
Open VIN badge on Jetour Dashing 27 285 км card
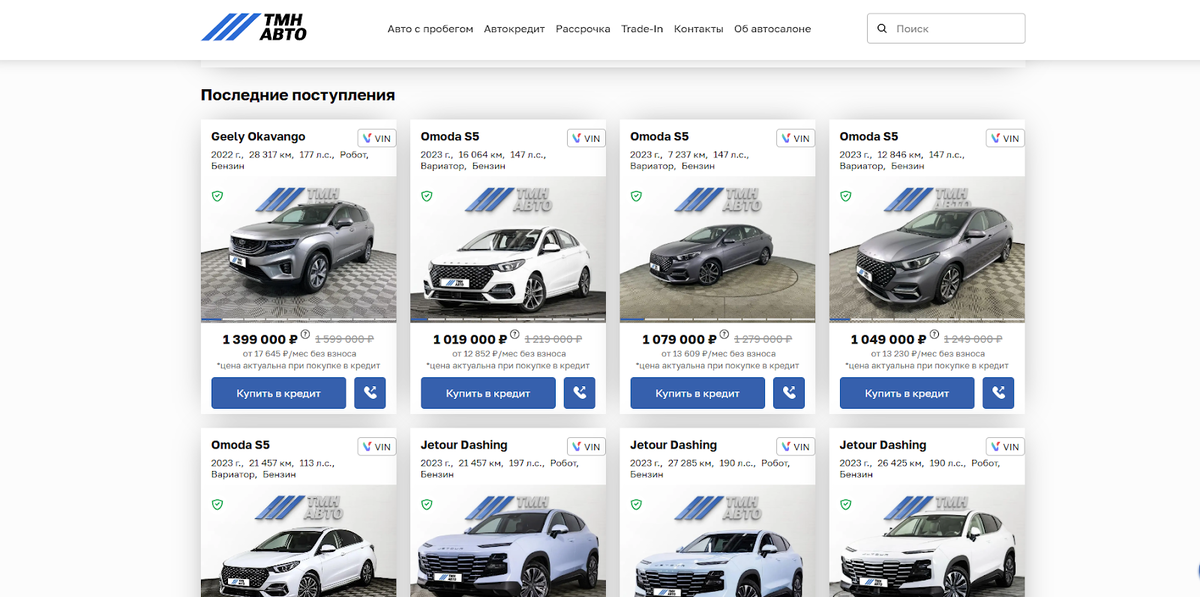(796, 446)
